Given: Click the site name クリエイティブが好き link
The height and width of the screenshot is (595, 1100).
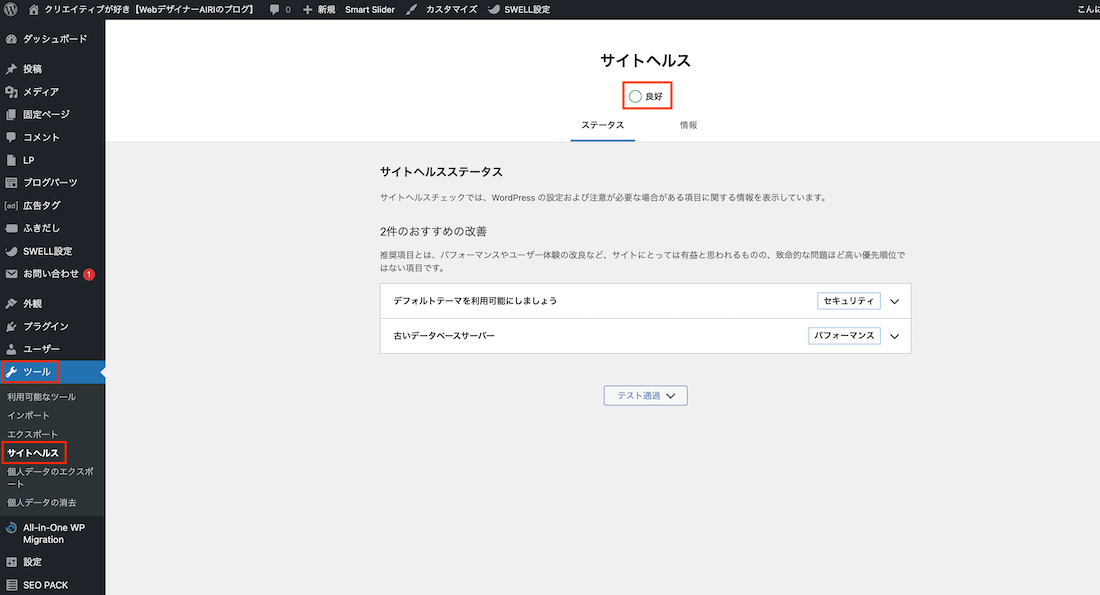Looking at the screenshot, I should [x=149, y=9].
